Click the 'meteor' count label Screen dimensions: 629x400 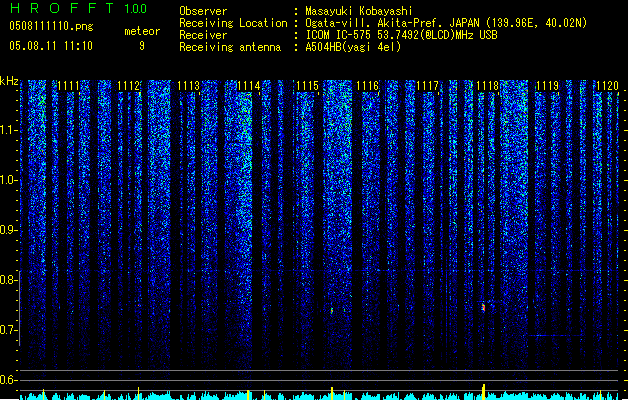[142, 31]
